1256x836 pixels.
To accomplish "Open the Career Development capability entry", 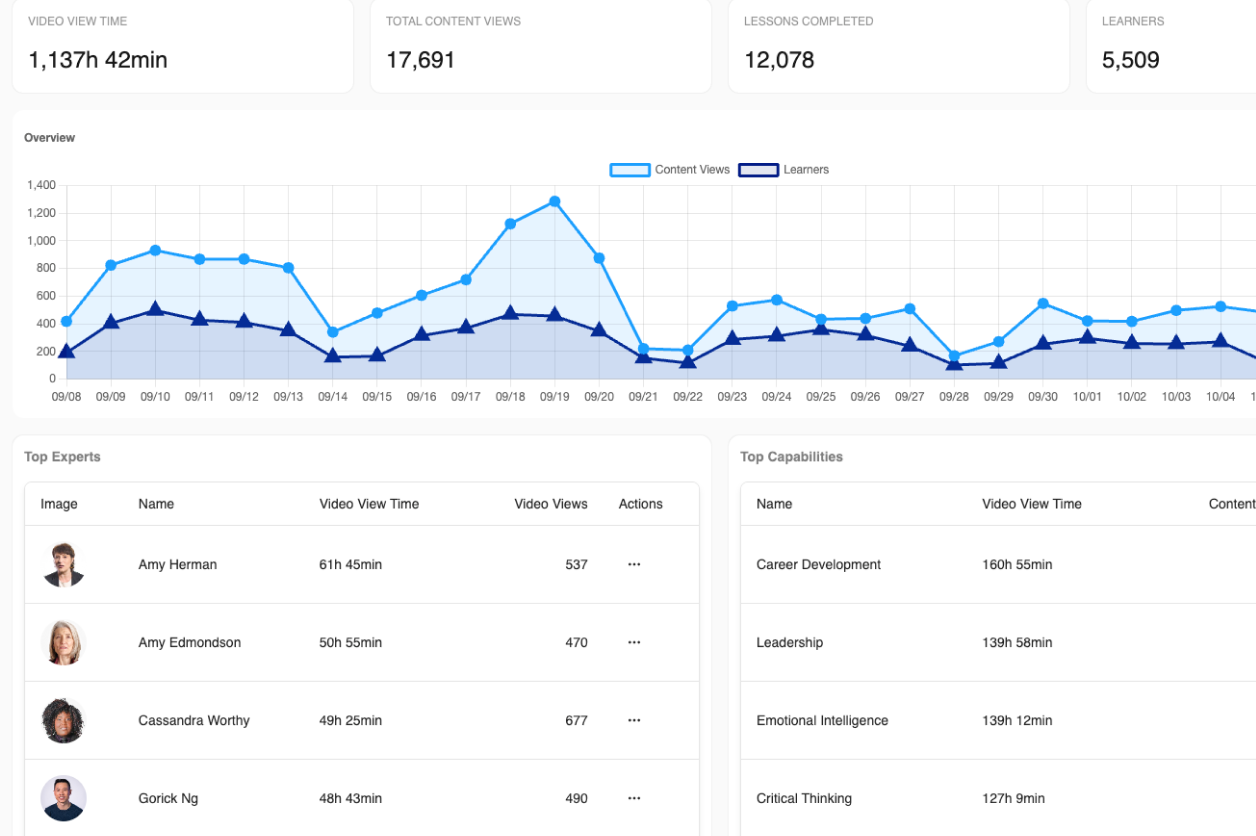I will tap(818, 564).
